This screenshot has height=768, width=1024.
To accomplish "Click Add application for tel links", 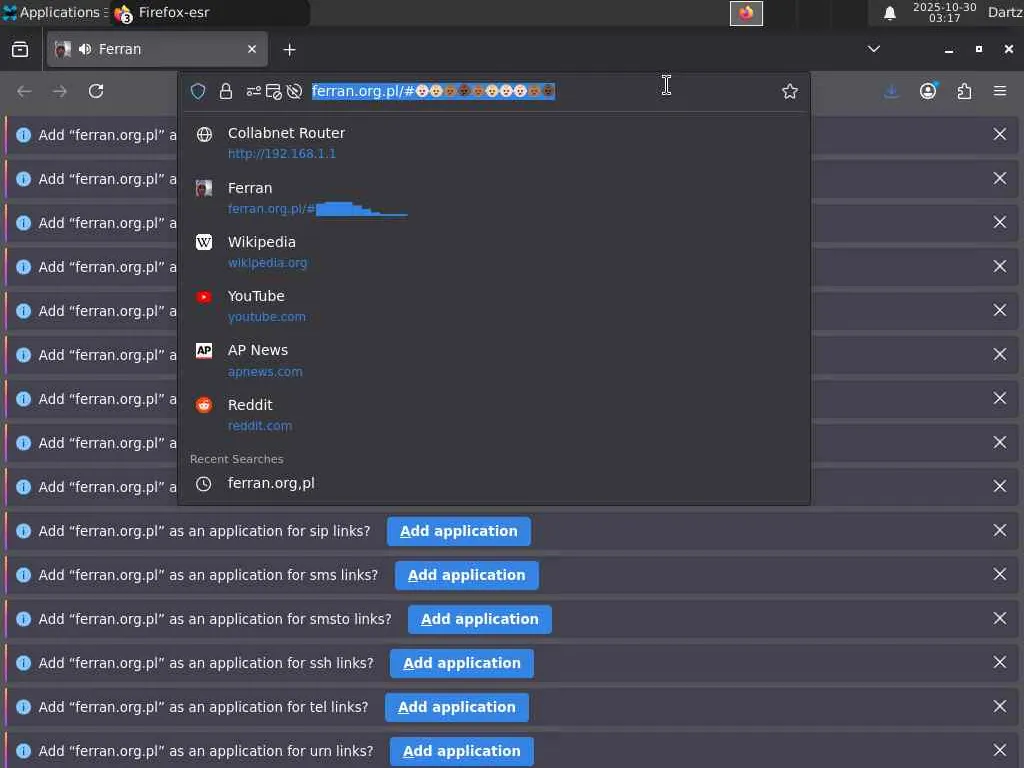I will [456, 707].
